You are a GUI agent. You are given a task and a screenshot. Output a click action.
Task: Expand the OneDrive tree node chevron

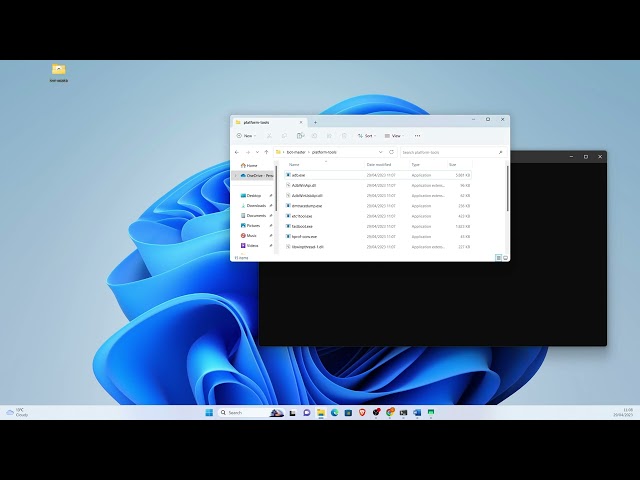236,176
